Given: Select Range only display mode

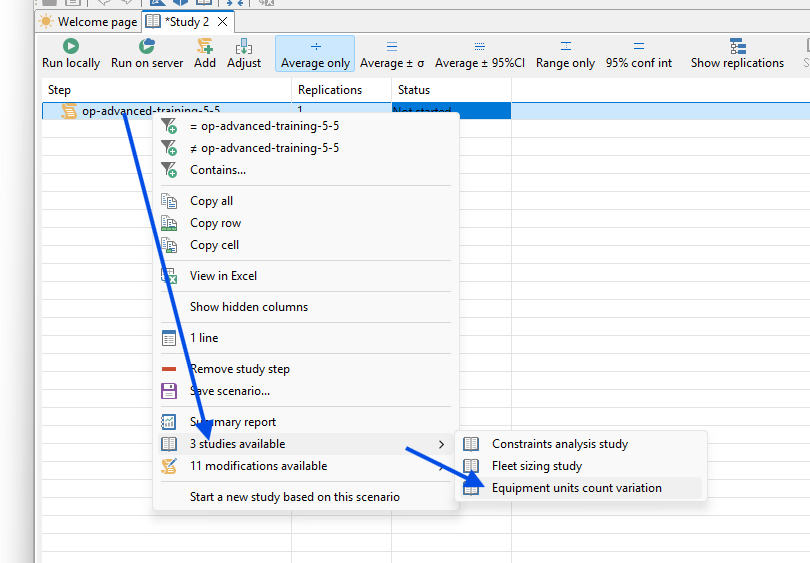Looking at the screenshot, I should [x=565, y=54].
